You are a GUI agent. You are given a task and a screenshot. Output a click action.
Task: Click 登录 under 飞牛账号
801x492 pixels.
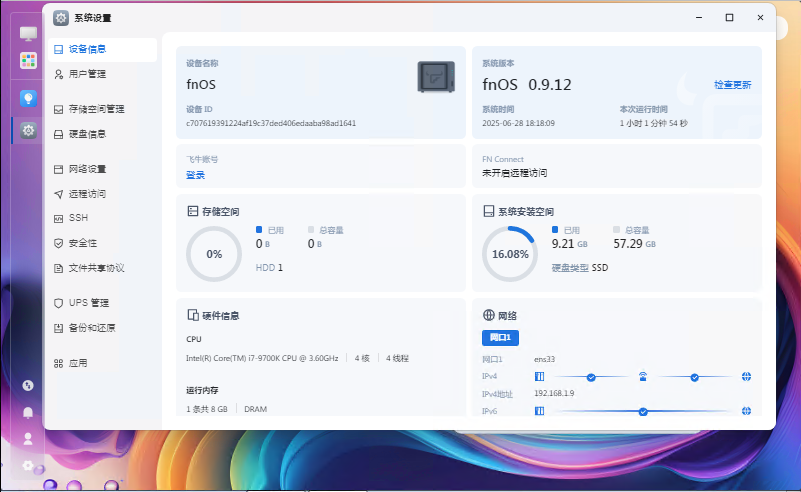(195, 175)
